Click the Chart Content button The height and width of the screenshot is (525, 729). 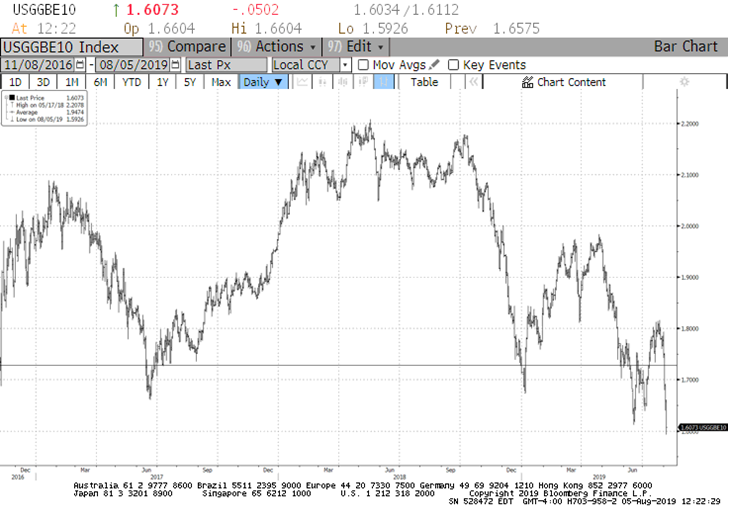564,82
